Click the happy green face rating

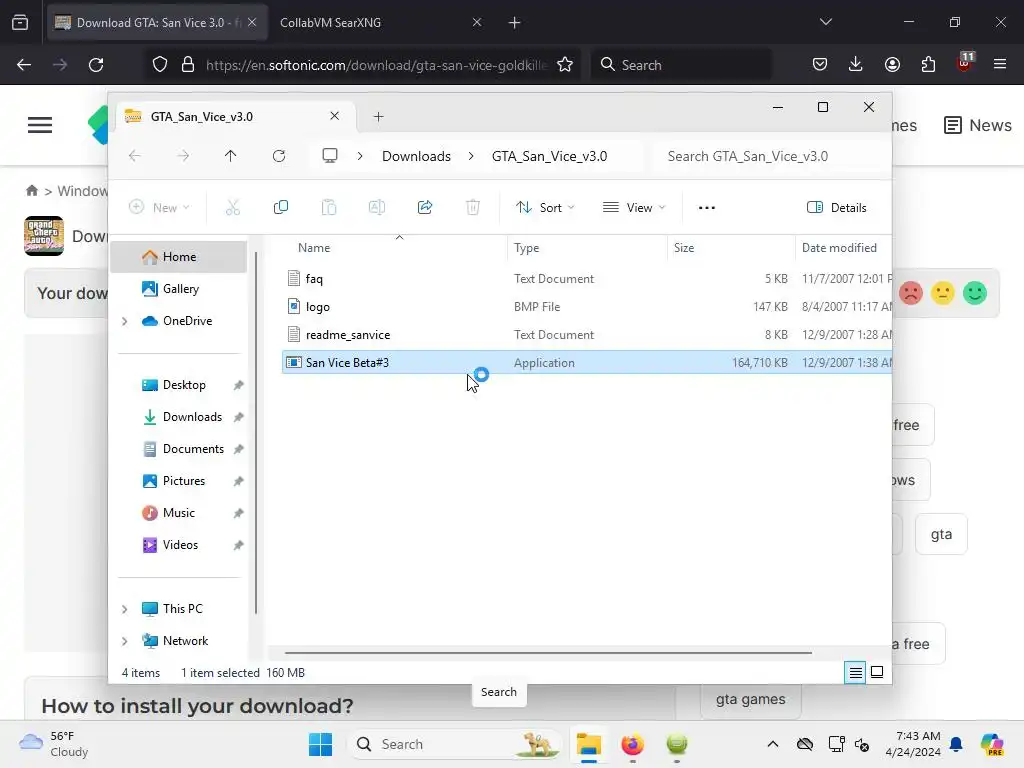click(975, 293)
